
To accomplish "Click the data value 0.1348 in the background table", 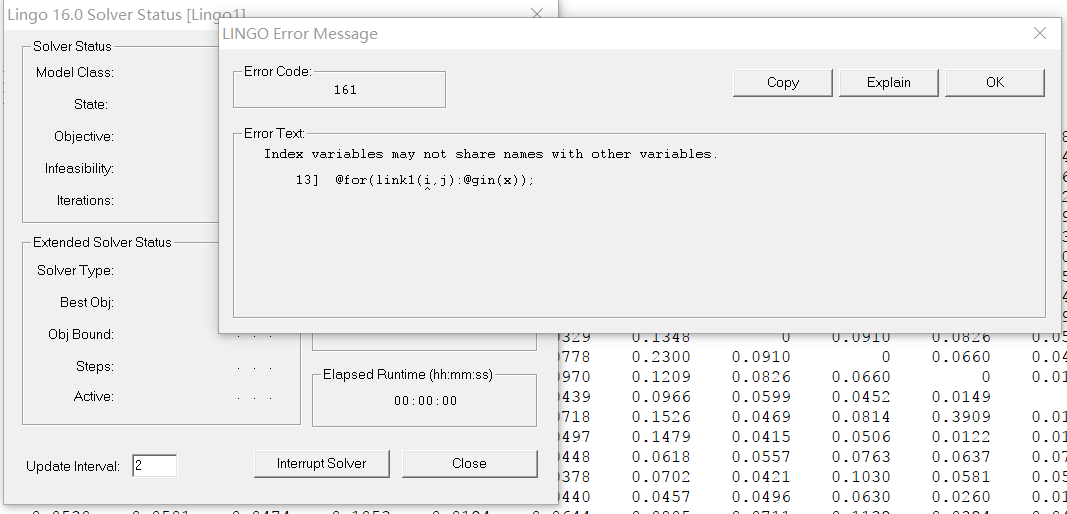I will pos(661,337).
